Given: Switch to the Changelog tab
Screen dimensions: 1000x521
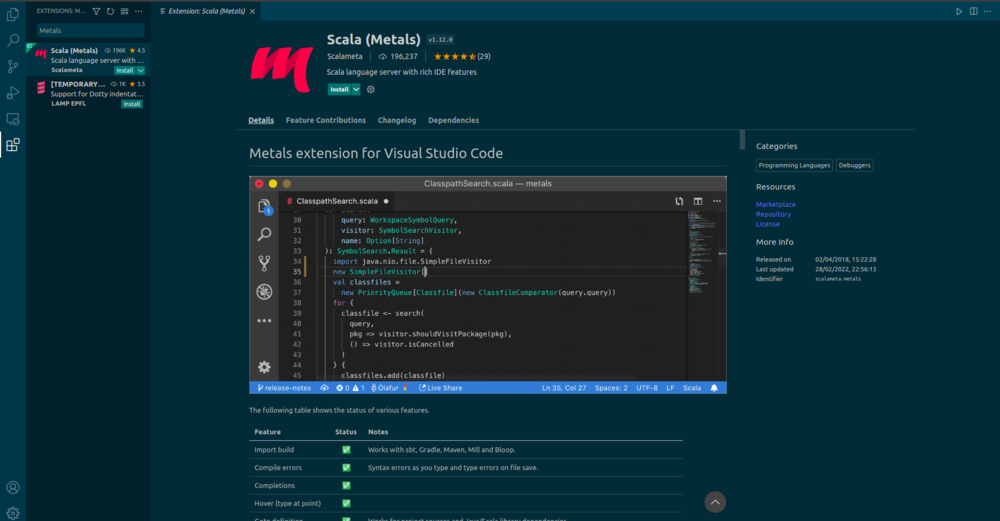Looking at the screenshot, I should (x=397, y=120).
